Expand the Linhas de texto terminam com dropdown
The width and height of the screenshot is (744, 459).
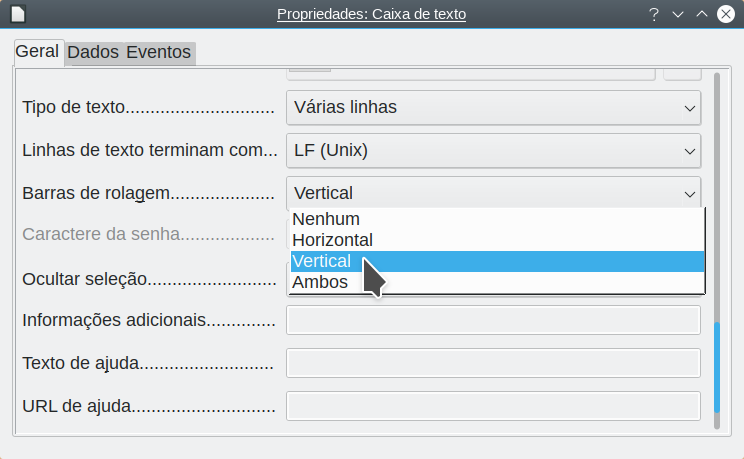(x=493, y=150)
